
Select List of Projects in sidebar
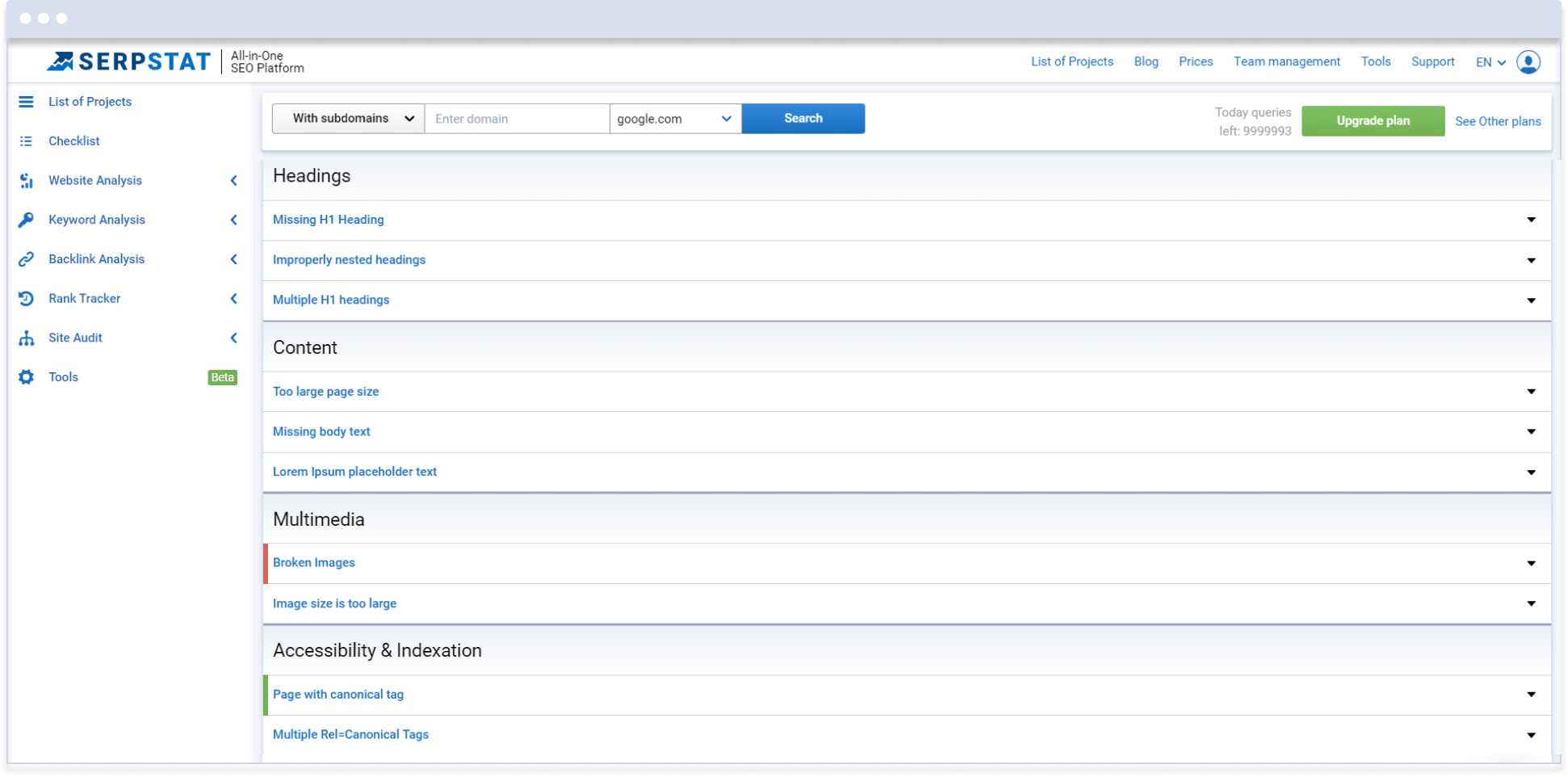pyautogui.click(x=90, y=102)
